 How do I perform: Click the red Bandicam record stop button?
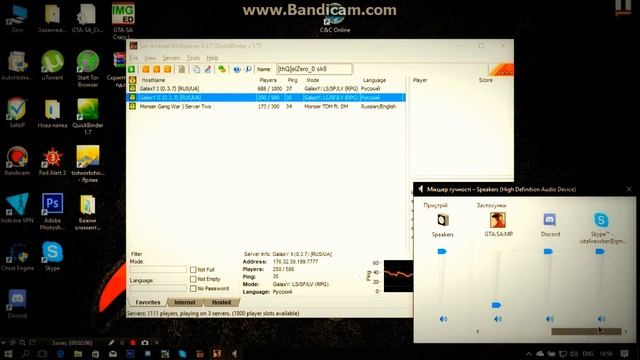(133, 342)
